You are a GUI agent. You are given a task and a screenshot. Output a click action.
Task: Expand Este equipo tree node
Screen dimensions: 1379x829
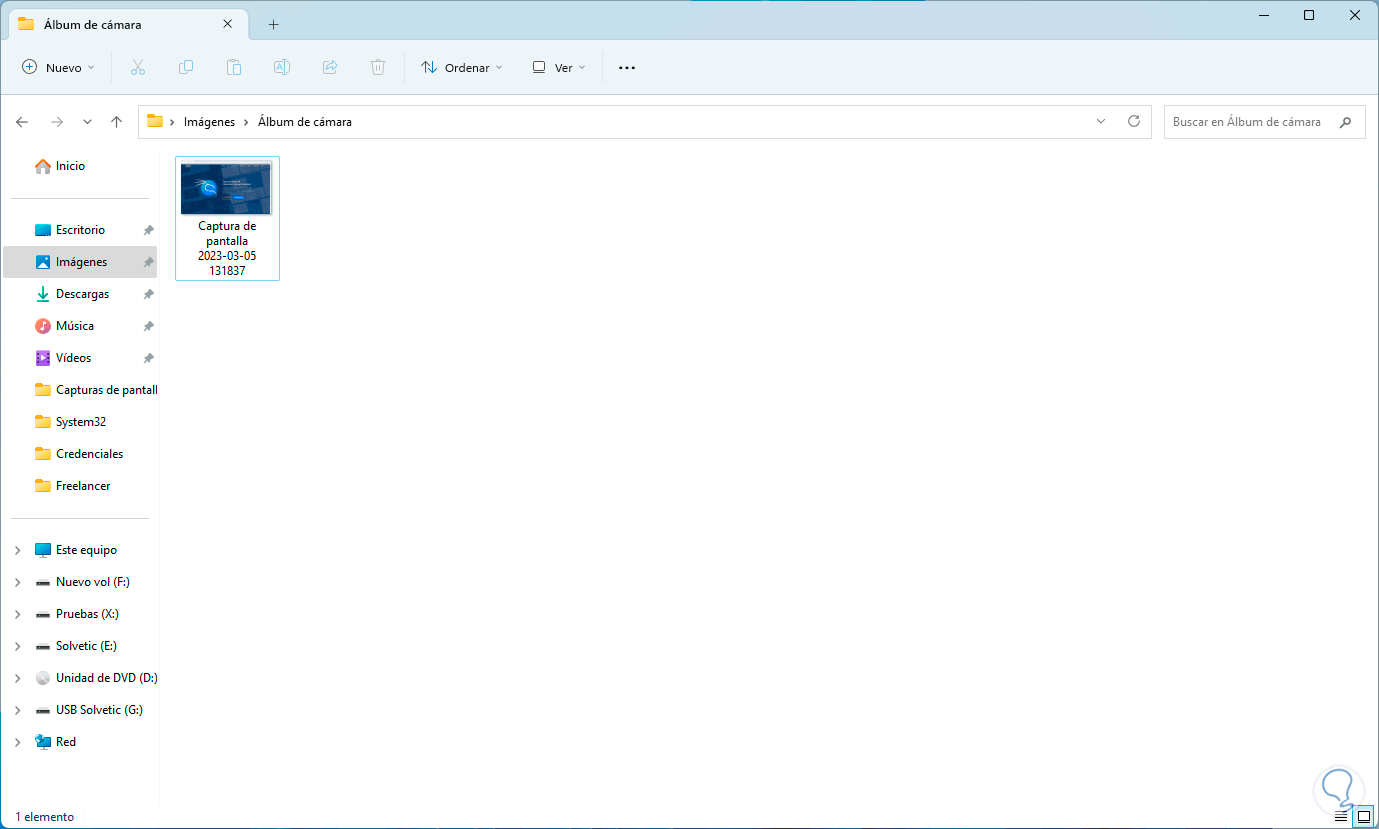(x=18, y=550)
